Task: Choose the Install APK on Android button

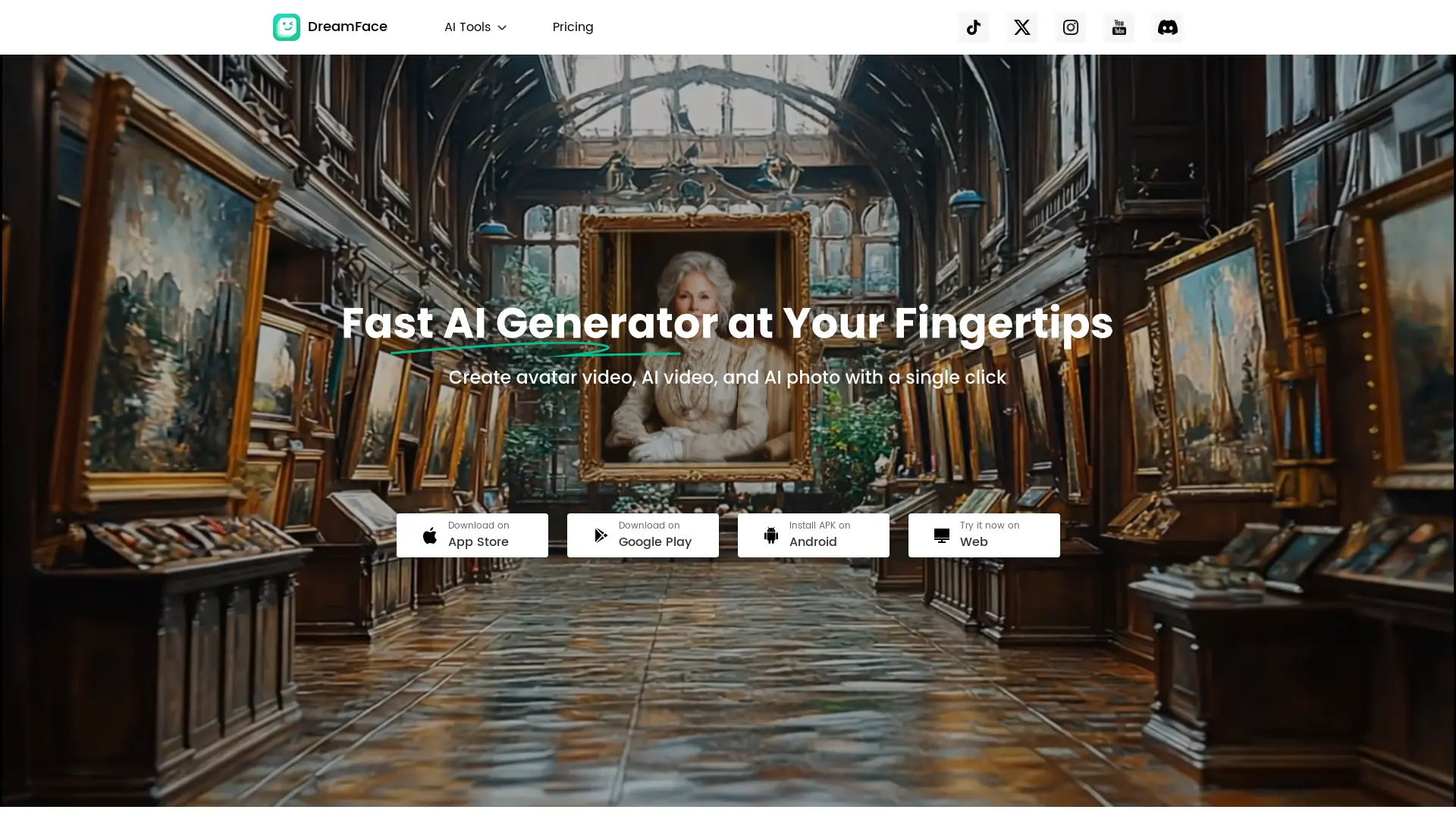Action: click(x=814, y=535)
